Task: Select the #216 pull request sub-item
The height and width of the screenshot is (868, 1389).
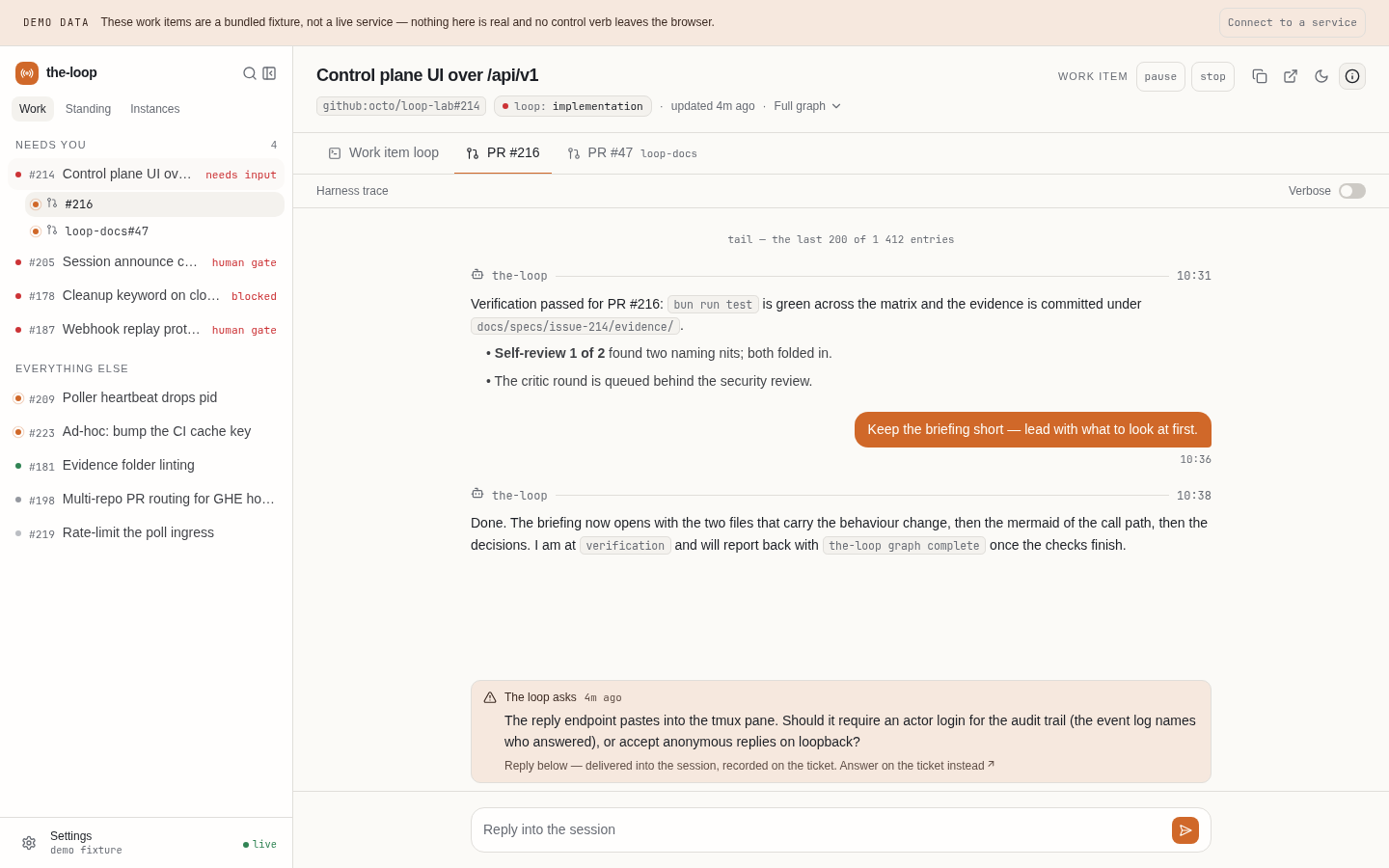Action: click(x=154, y=204)
